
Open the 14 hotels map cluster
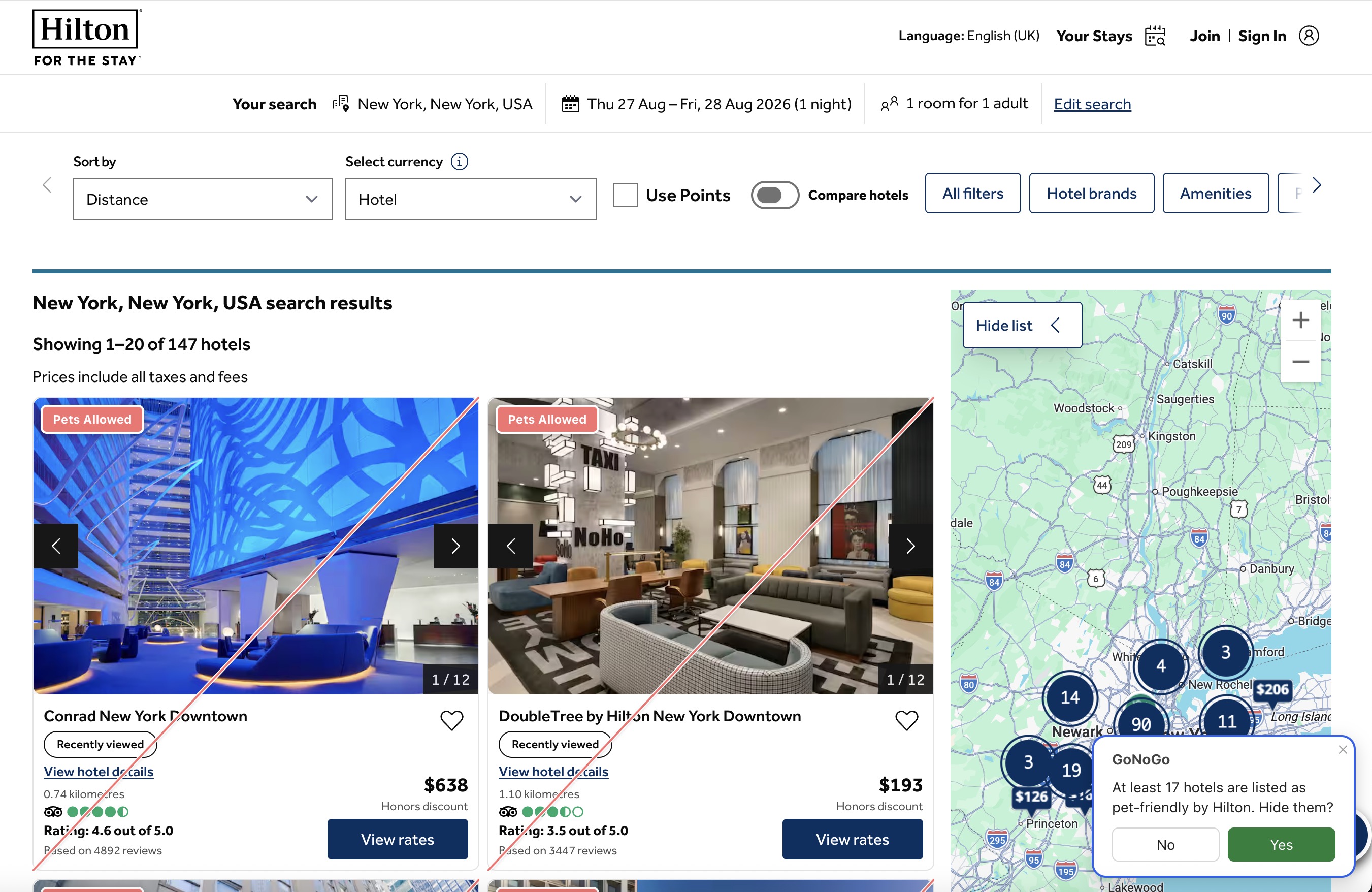1070,697
